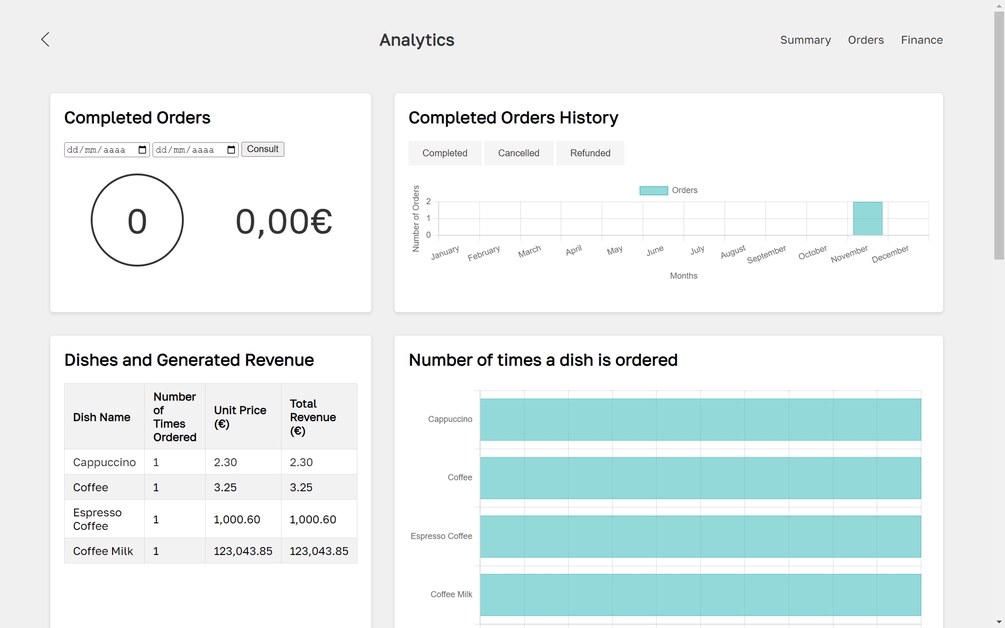Click the Coffee Milk bar in chart

point(700,595)
